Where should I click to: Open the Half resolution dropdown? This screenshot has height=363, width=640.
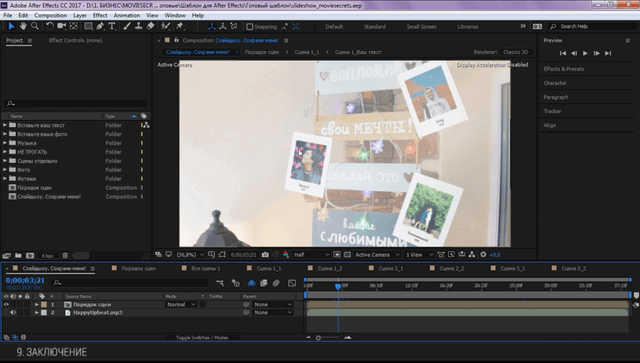311,254
